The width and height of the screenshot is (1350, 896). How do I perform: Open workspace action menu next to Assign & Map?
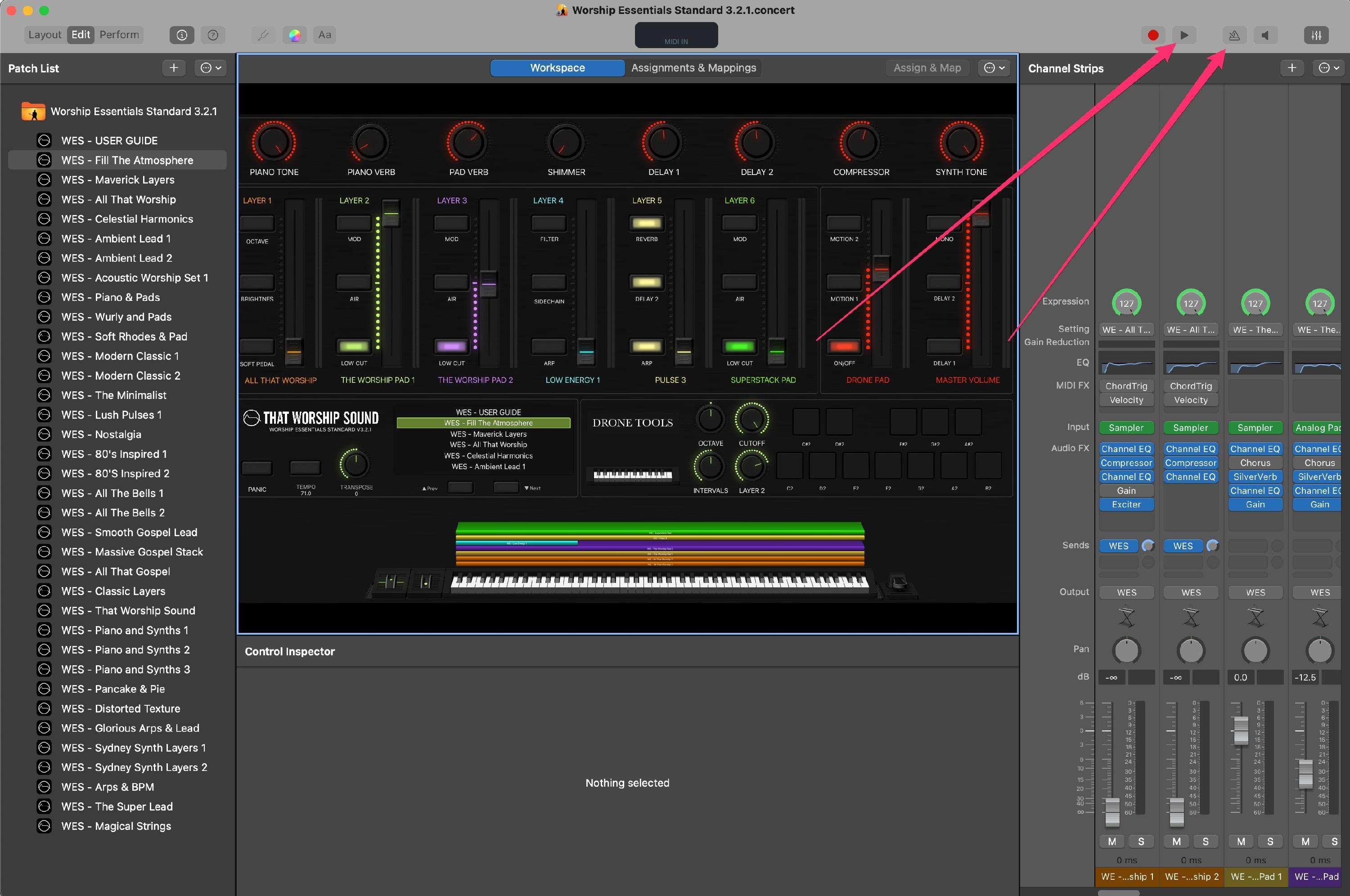[994, 67]
